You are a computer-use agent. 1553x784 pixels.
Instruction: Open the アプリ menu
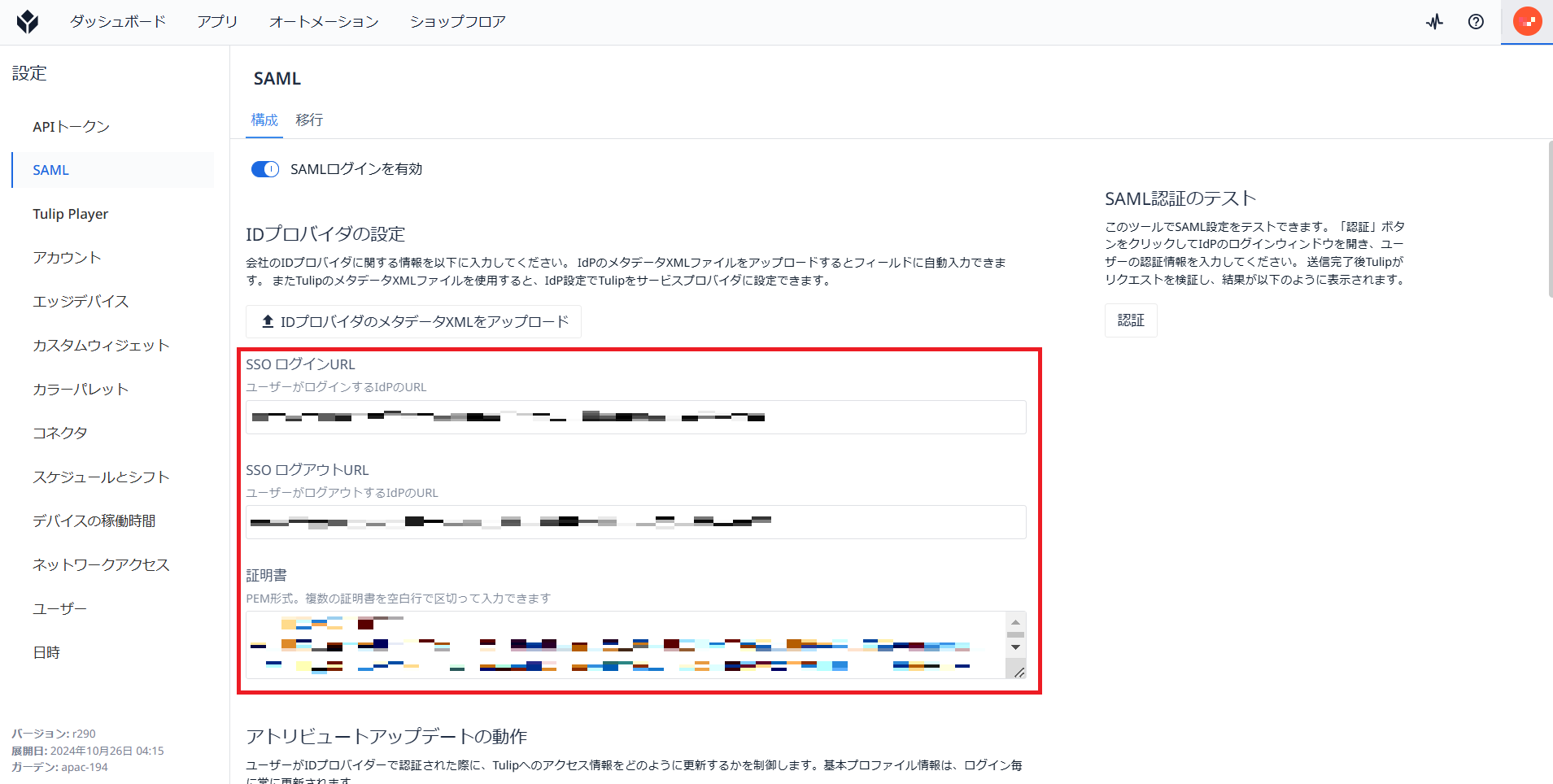[x=217, y=22]
